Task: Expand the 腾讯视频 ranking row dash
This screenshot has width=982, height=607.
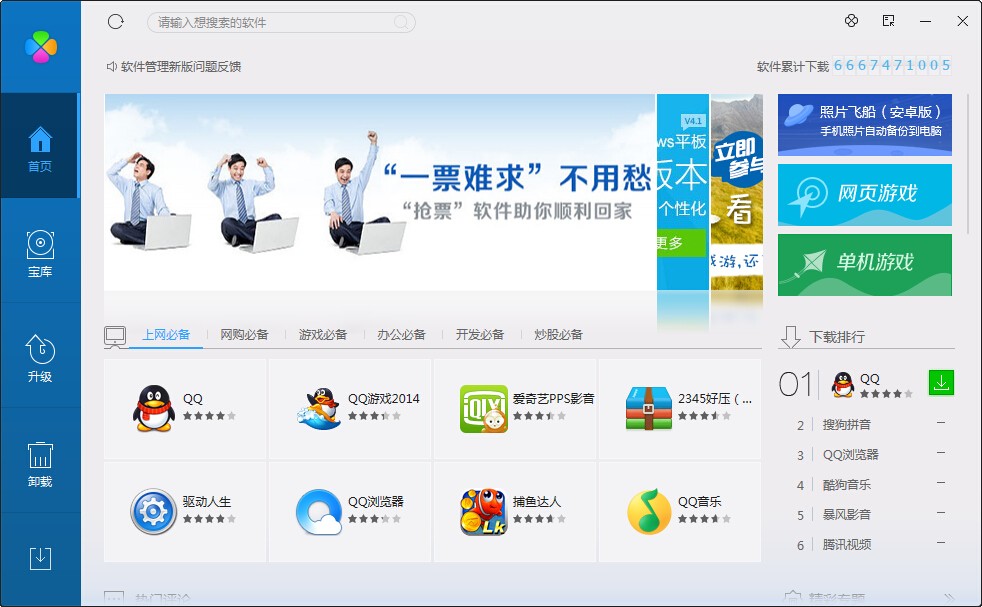Action: click(x=941, y=543)
